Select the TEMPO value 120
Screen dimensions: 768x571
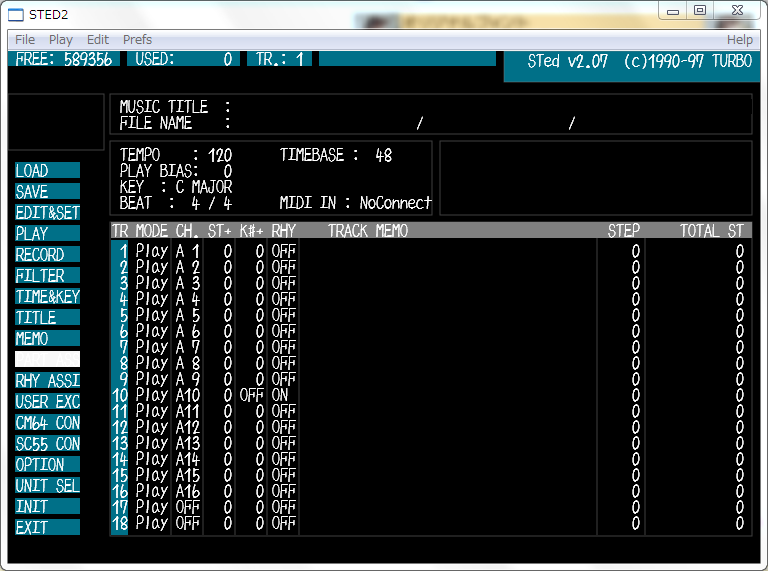tap(220, 156)
